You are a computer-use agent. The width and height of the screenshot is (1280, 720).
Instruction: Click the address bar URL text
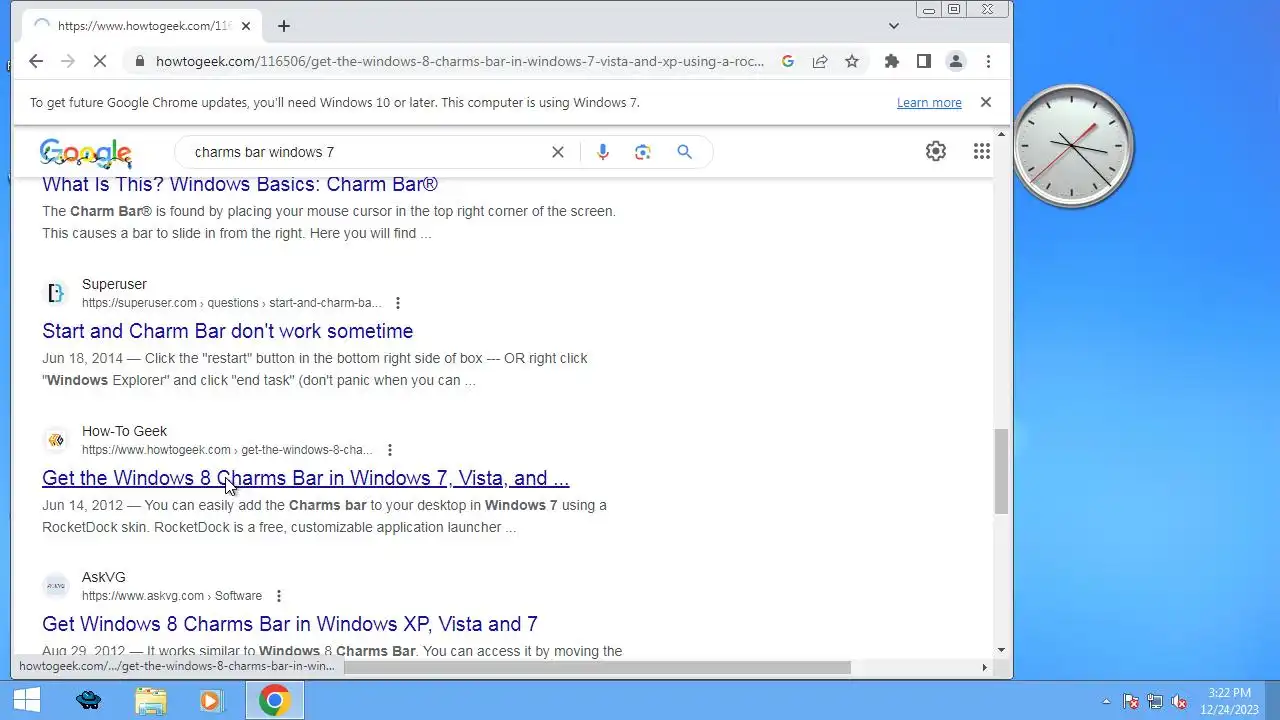[460, 61]
